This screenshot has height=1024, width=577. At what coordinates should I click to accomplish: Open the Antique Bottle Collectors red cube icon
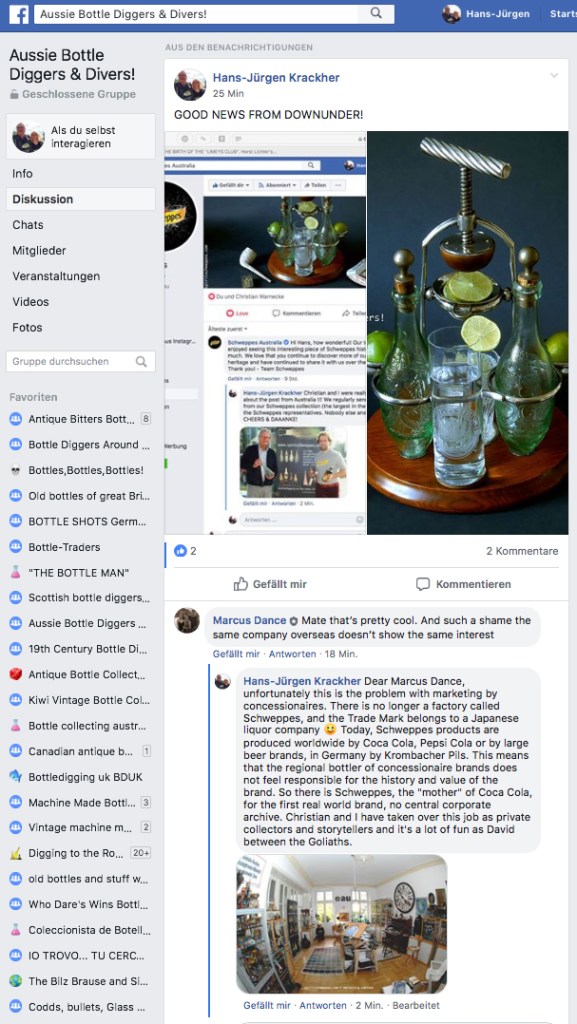pyautogui.click(x=16, y=675)
